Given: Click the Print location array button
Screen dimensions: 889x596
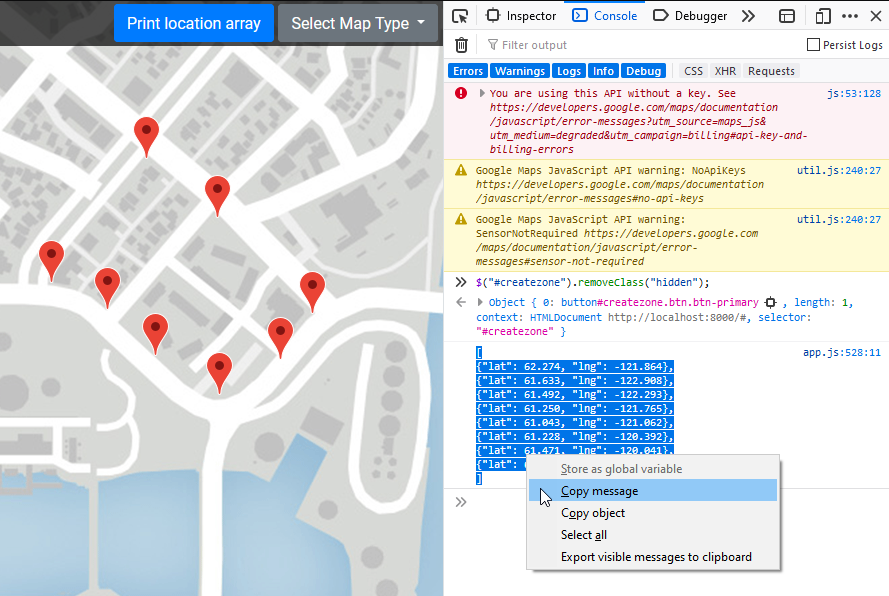Looking at the screenshot, I should pyautogui.click(x=193, y=22).
